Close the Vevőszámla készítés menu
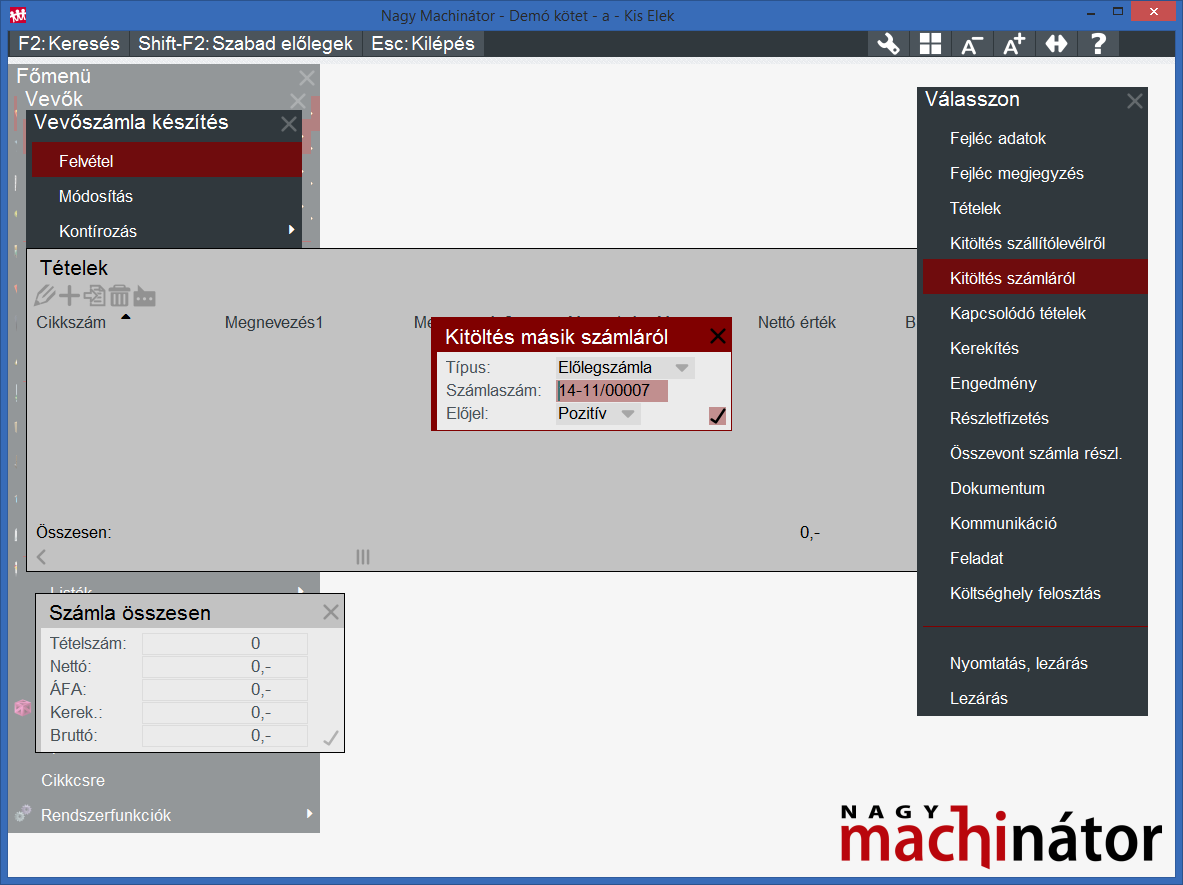1183x885 pixels. tap(289, 124)
